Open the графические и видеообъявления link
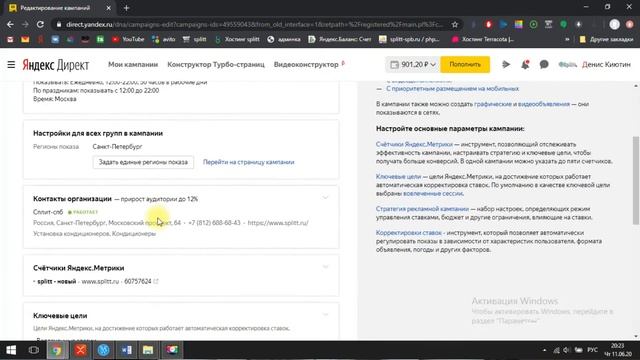640x360 pixels. tap(522, 104)
